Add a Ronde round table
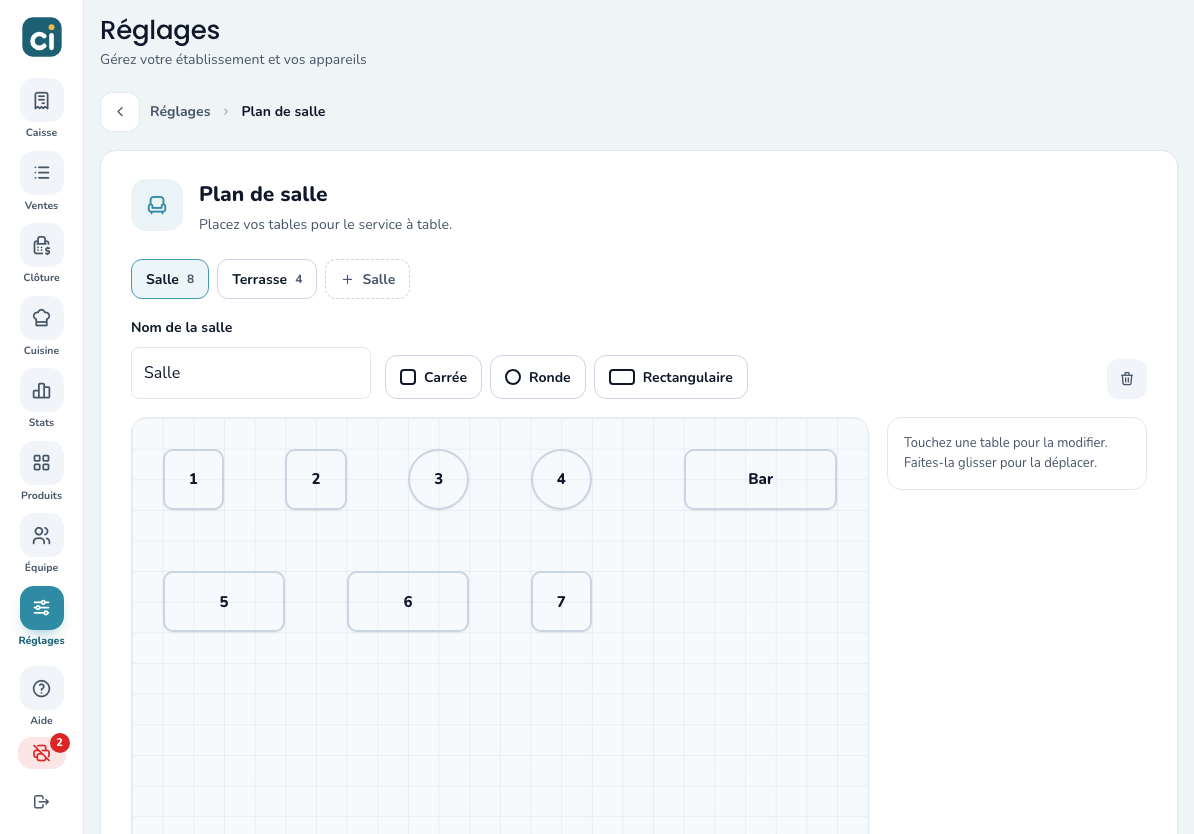 click(538, 377)
